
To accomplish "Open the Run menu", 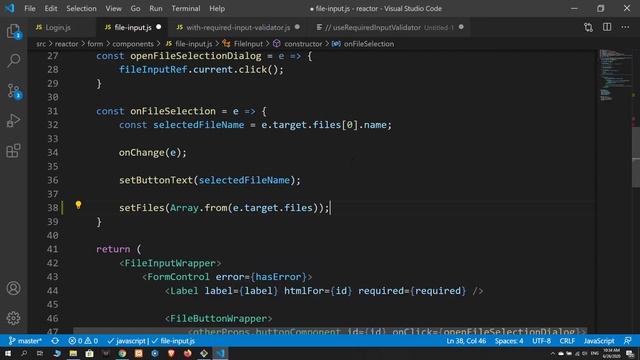I will click(156, 8).
